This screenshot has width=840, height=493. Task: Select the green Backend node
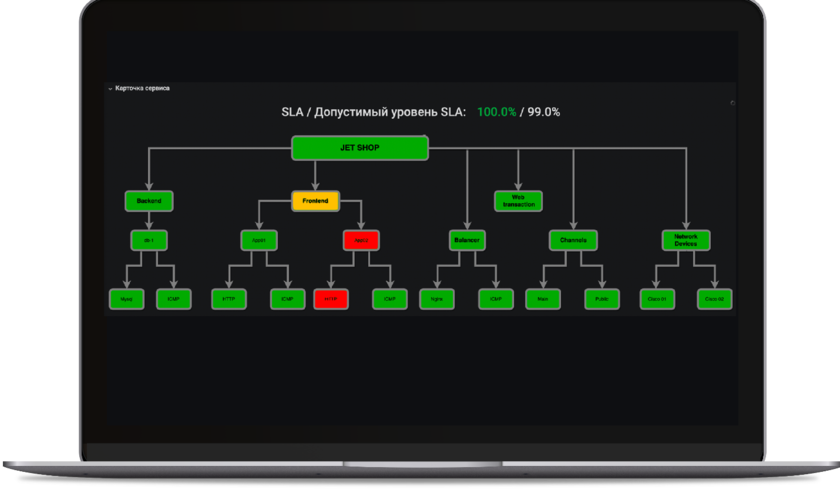click(x=149, y=201)
